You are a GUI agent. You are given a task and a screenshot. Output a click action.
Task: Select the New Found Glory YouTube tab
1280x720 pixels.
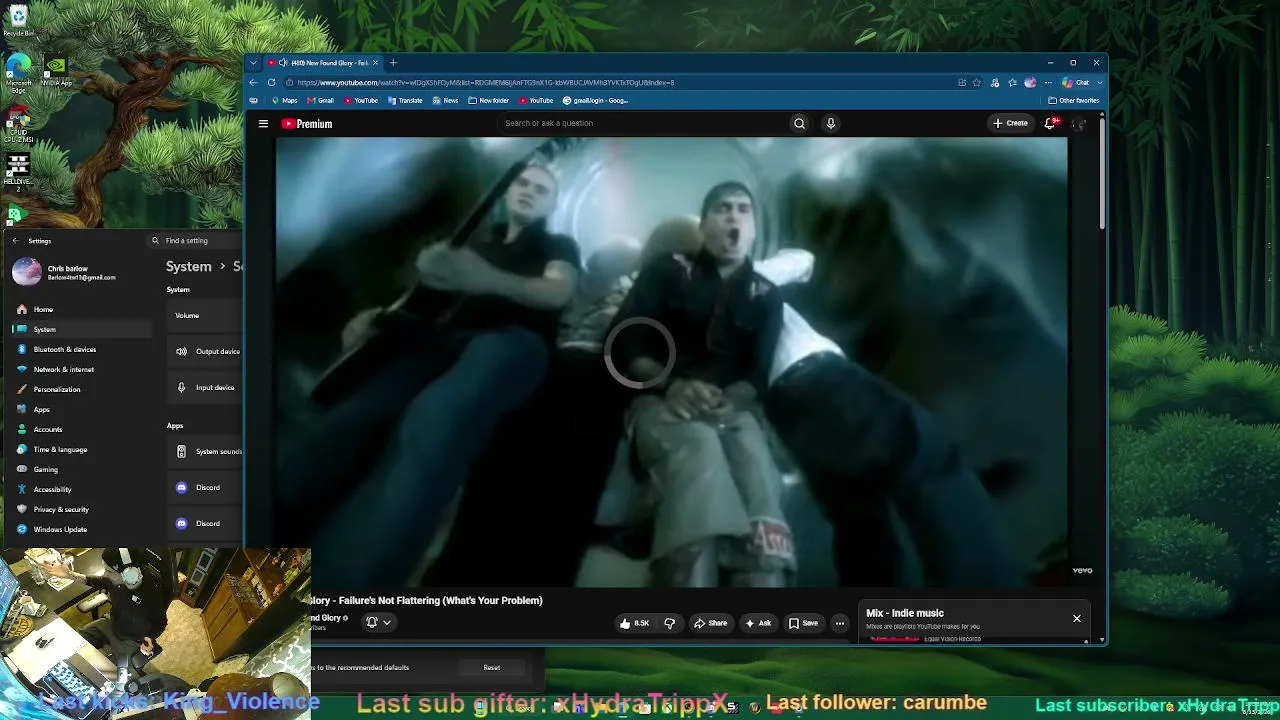pyautogui.click(x=322, y=63)
